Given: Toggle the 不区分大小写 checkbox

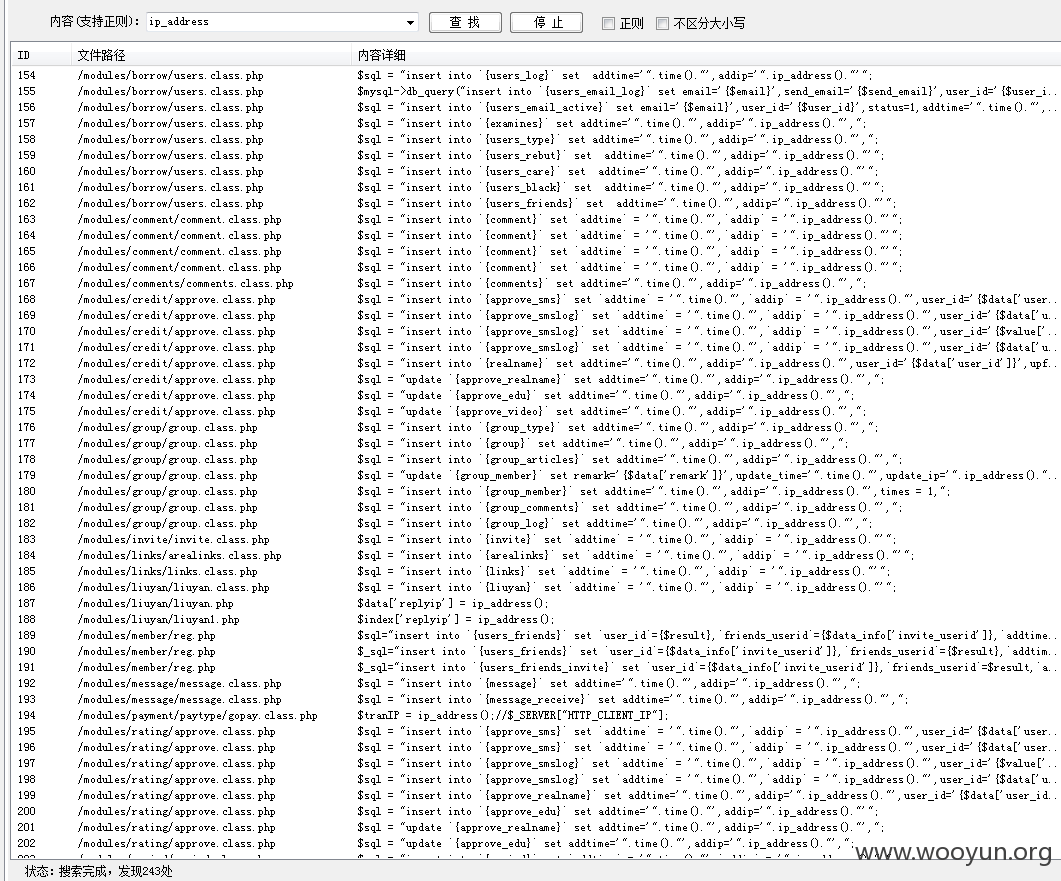Looking at the screenshot, I should click(x=662, y=24).
